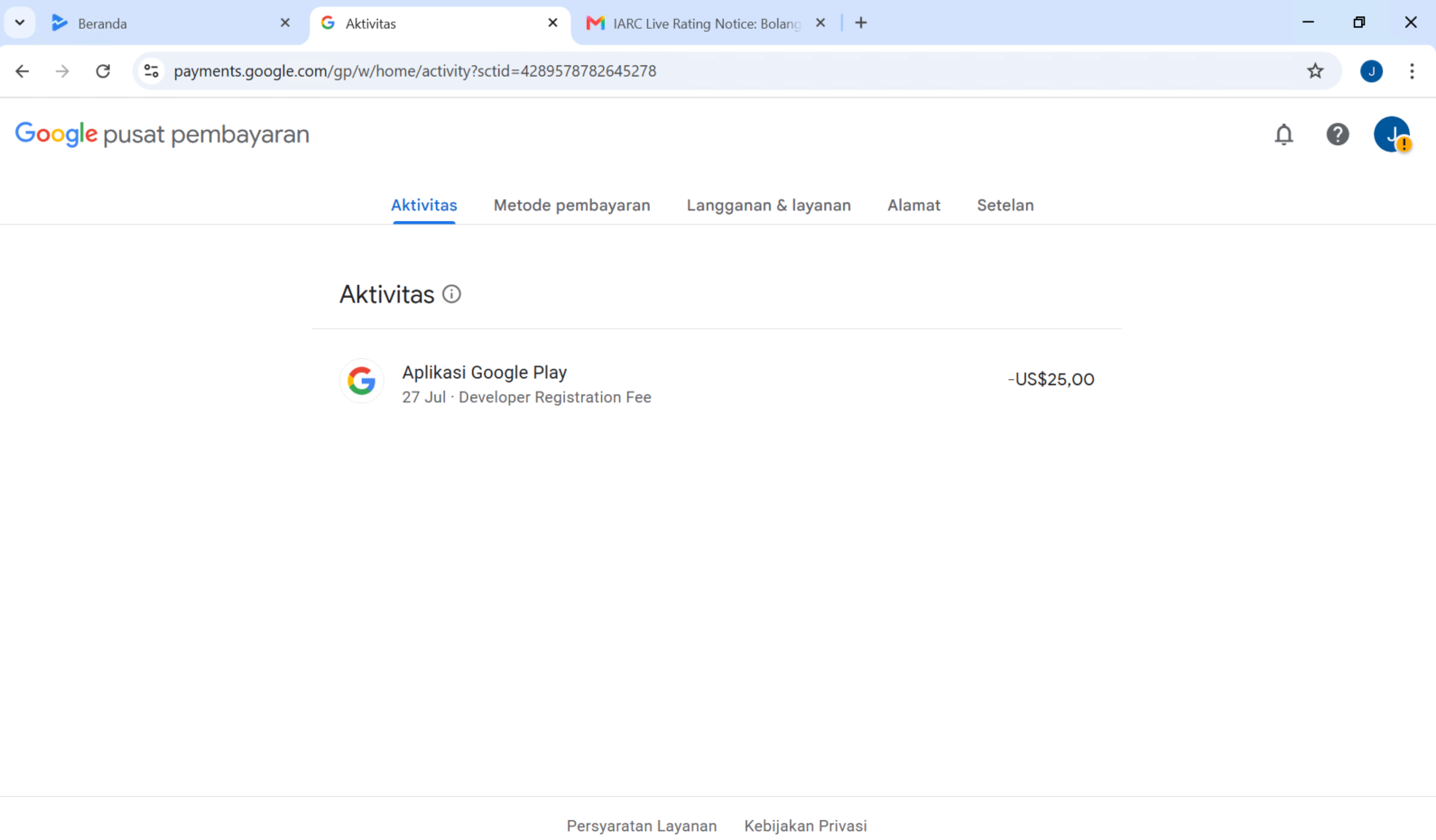Go back to the previous page
1436x840 pixels.
coord(23,71)
